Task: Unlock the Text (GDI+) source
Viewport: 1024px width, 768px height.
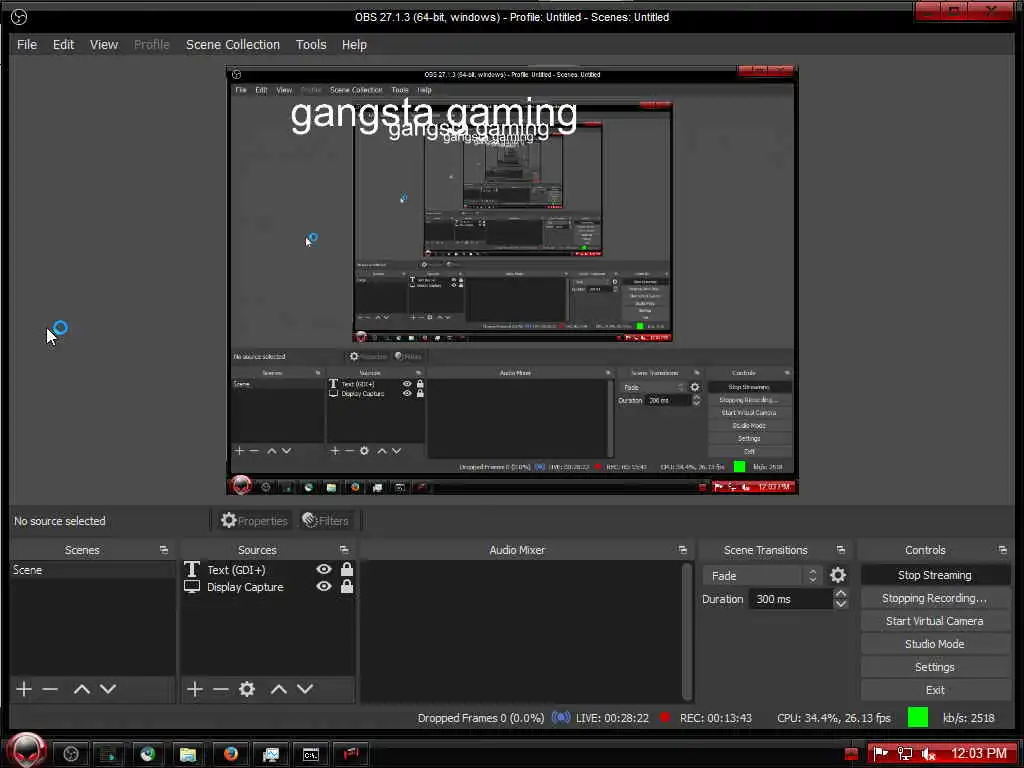Action: coord(347,569)
